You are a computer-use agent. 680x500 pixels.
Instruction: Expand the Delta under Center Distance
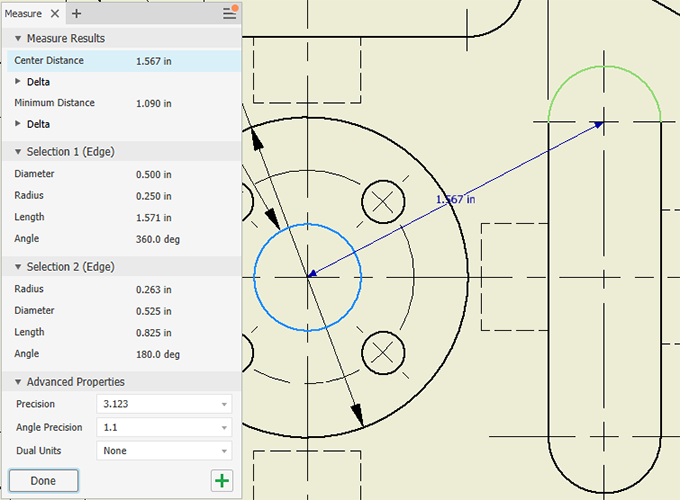tap(18, 81)
